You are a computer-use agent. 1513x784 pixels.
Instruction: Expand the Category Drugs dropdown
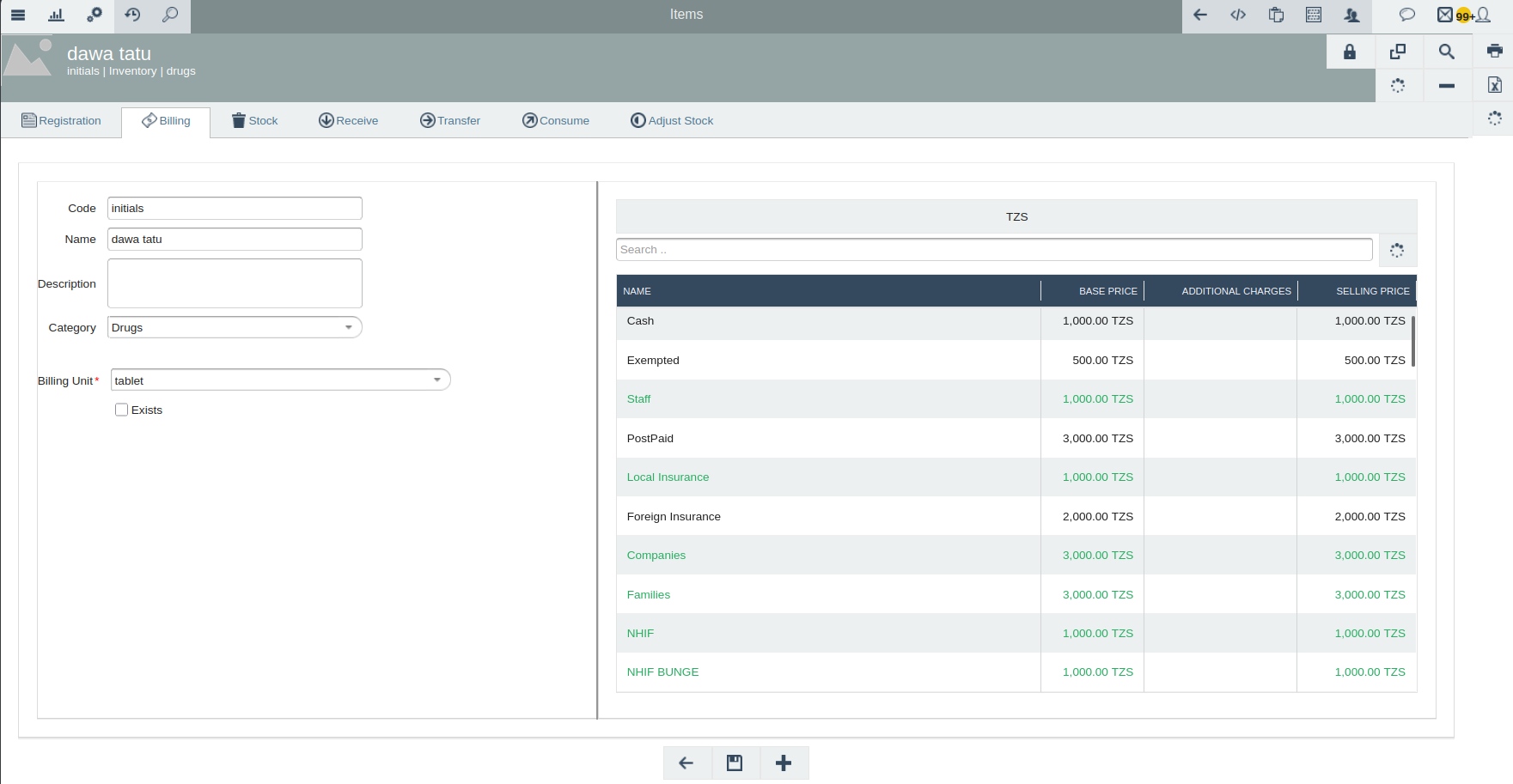coord(235,327)
